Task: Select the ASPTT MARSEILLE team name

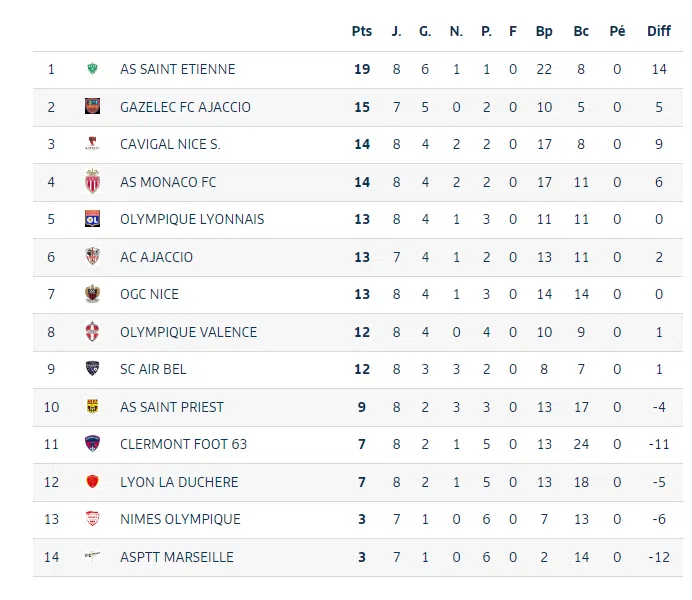Action: click(x=176, y=557)
